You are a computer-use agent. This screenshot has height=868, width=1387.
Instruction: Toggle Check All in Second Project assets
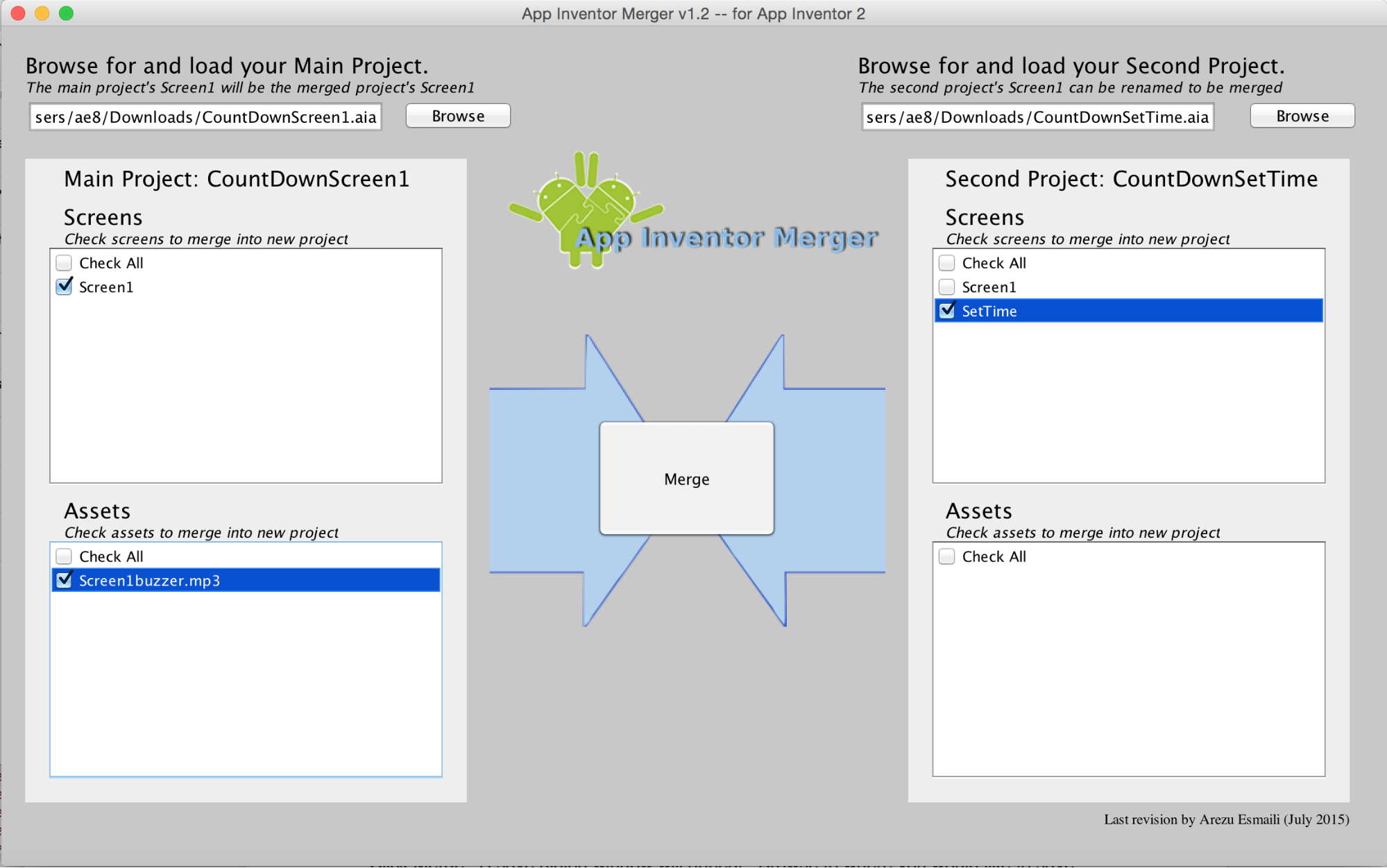click(946, 556)
